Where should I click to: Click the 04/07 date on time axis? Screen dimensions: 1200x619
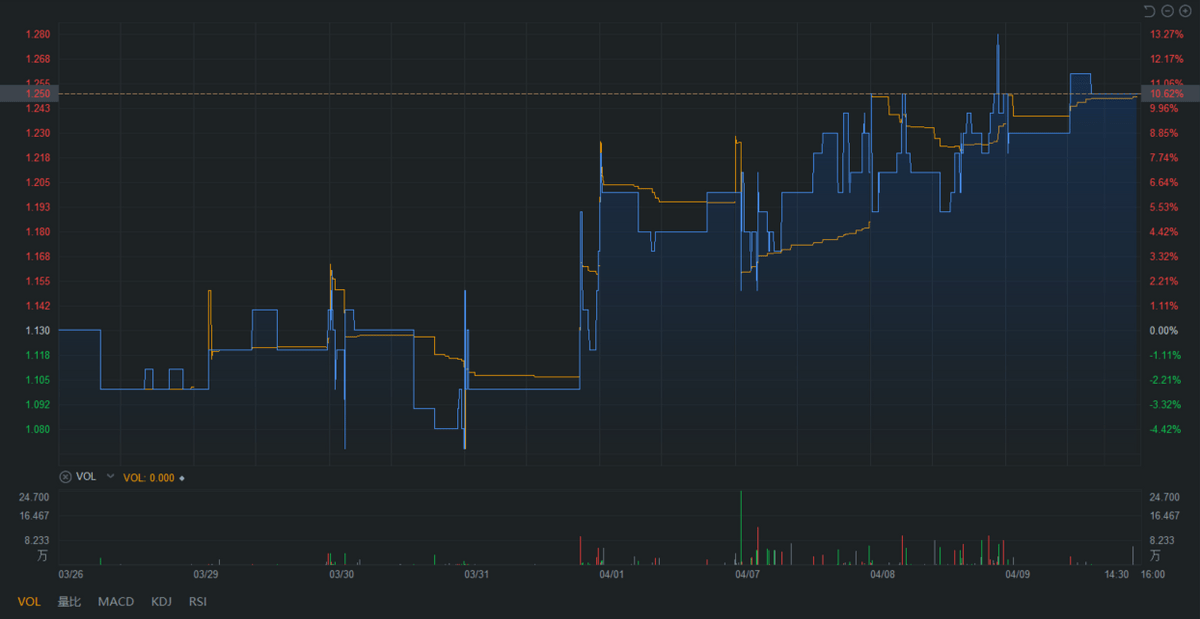pos(747,575)
